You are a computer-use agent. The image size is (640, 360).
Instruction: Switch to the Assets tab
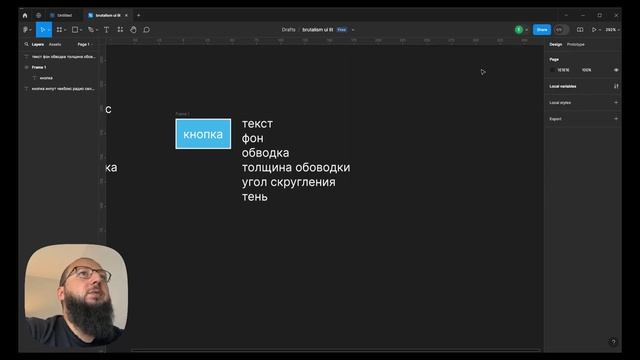point(55,44)
